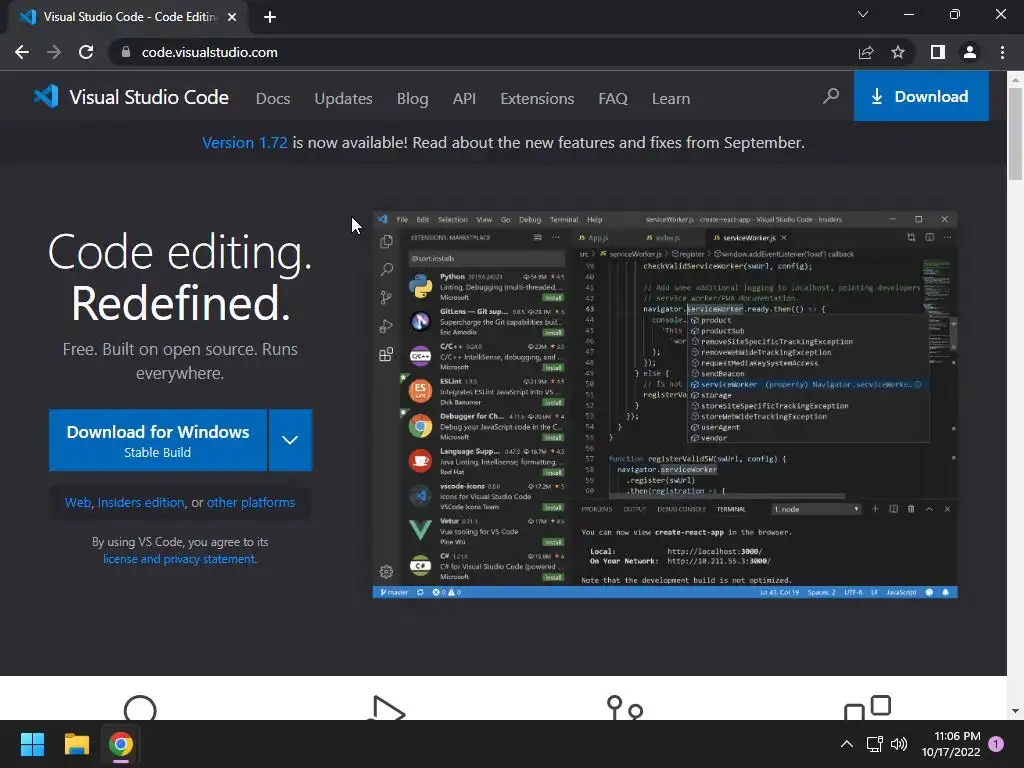Screen dimensions: 1024x768
Task: Close the Visual Studio Code tab
Action: [x=232, y=17]
